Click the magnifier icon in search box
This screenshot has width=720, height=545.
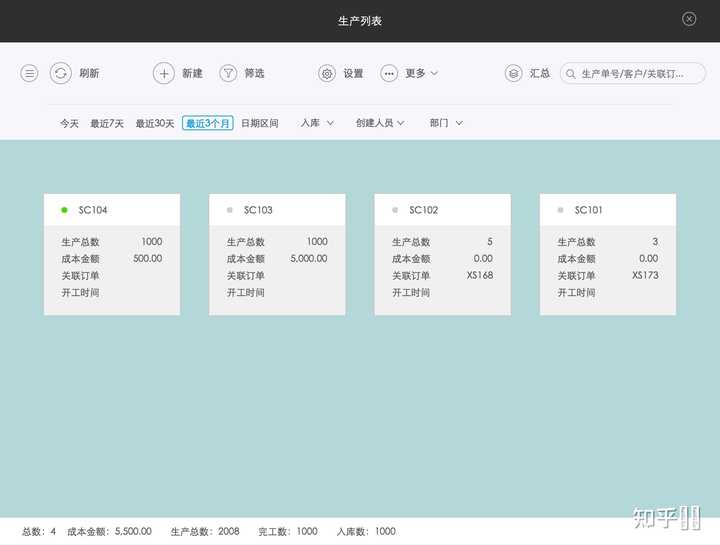coord(570,74)
